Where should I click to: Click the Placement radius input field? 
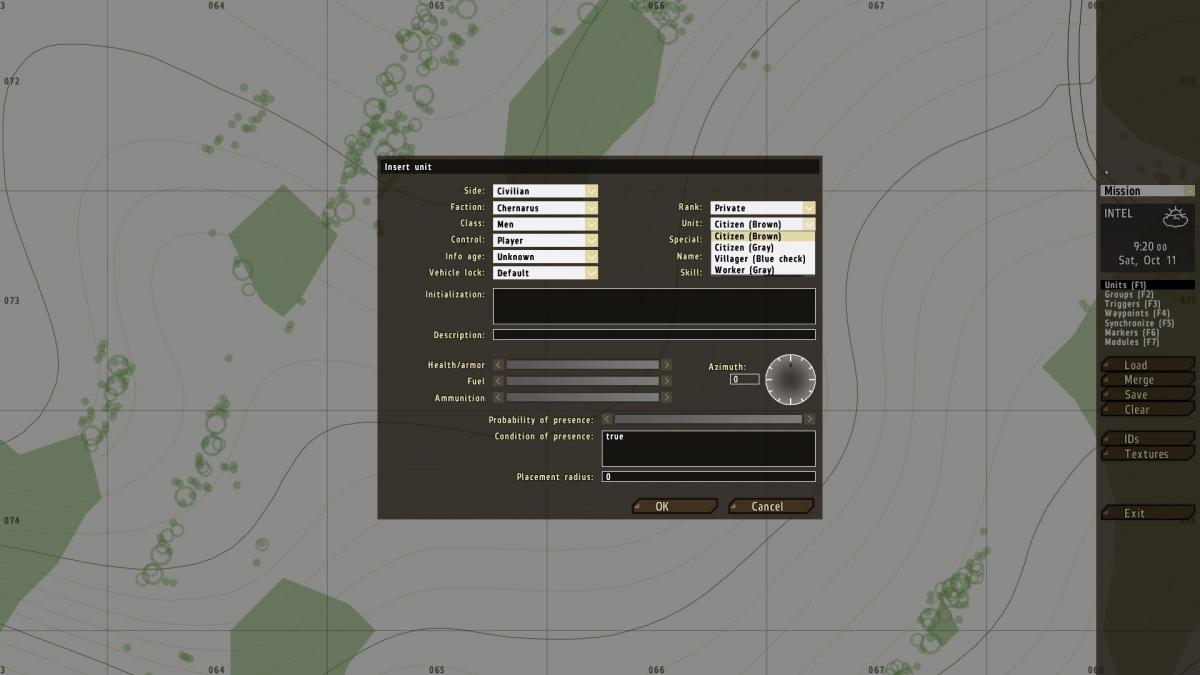pyautogui.click(x=708, y=477)
